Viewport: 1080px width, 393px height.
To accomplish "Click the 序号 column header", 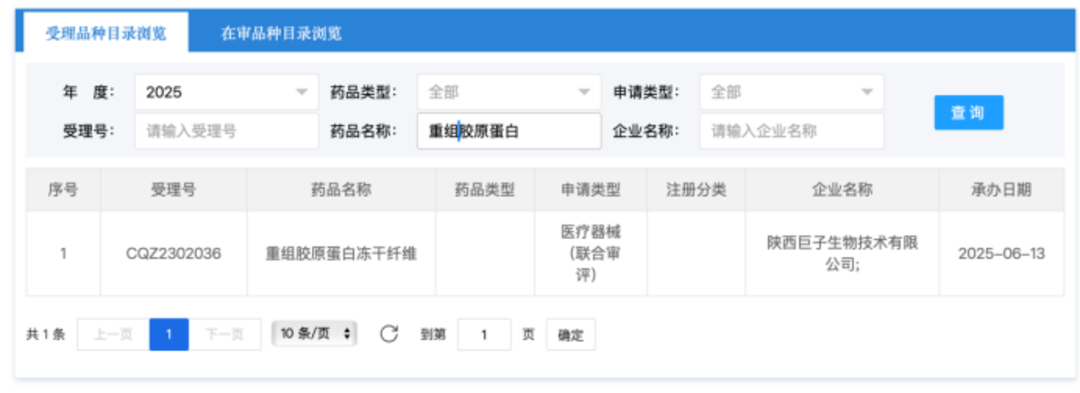I will point(63,190).
